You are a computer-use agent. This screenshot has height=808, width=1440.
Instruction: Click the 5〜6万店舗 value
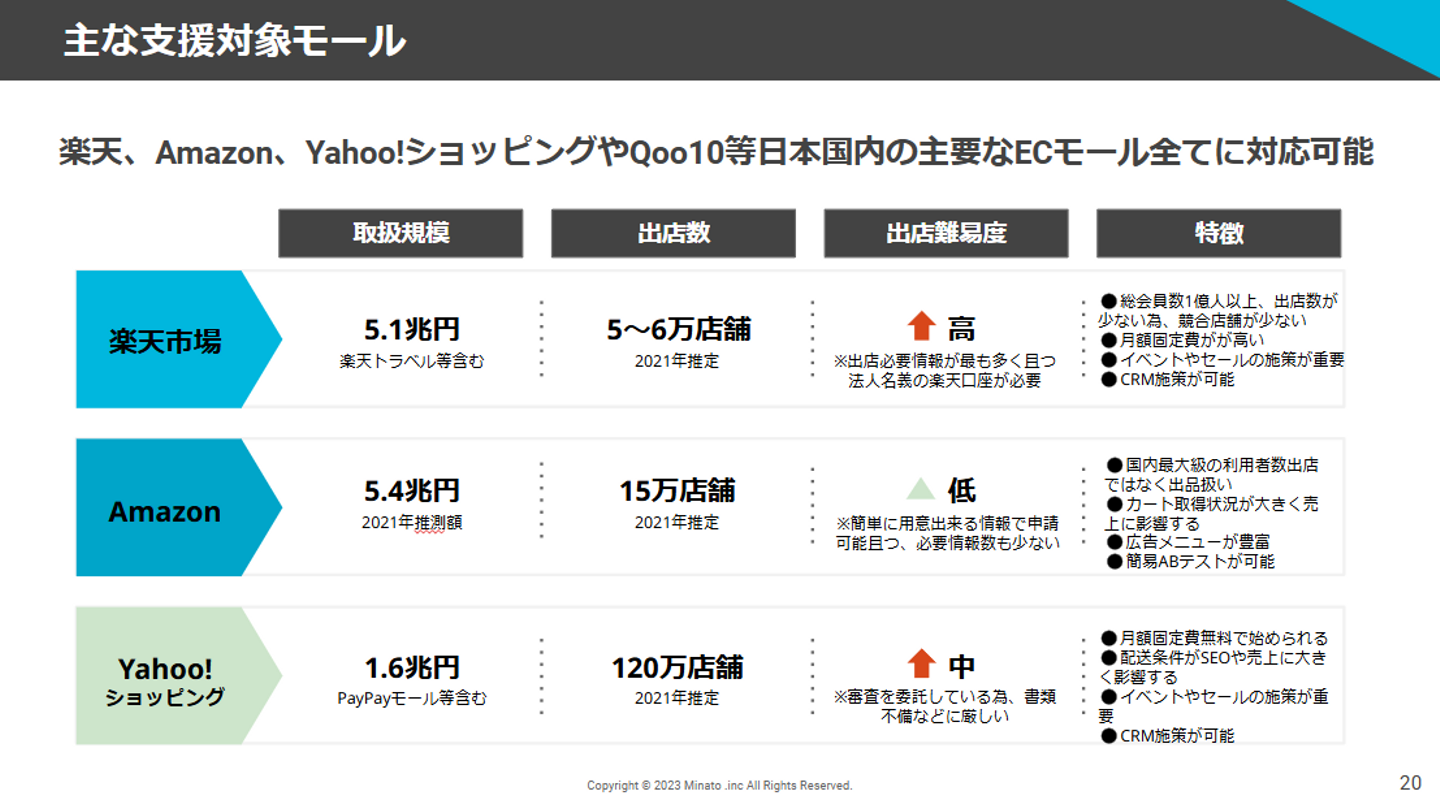click(679, 329)
